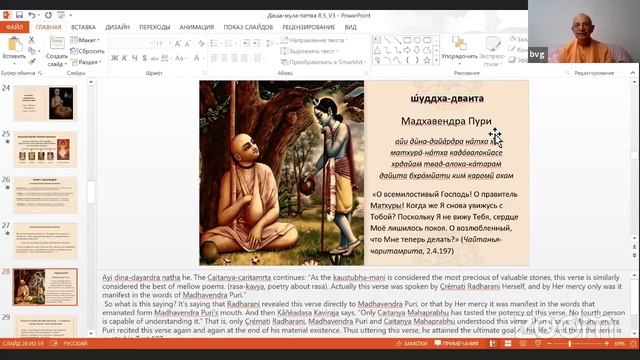Open Направление текста dropdown
The height and width of the screenshot is (360, 640).
(x=313, y=40)
